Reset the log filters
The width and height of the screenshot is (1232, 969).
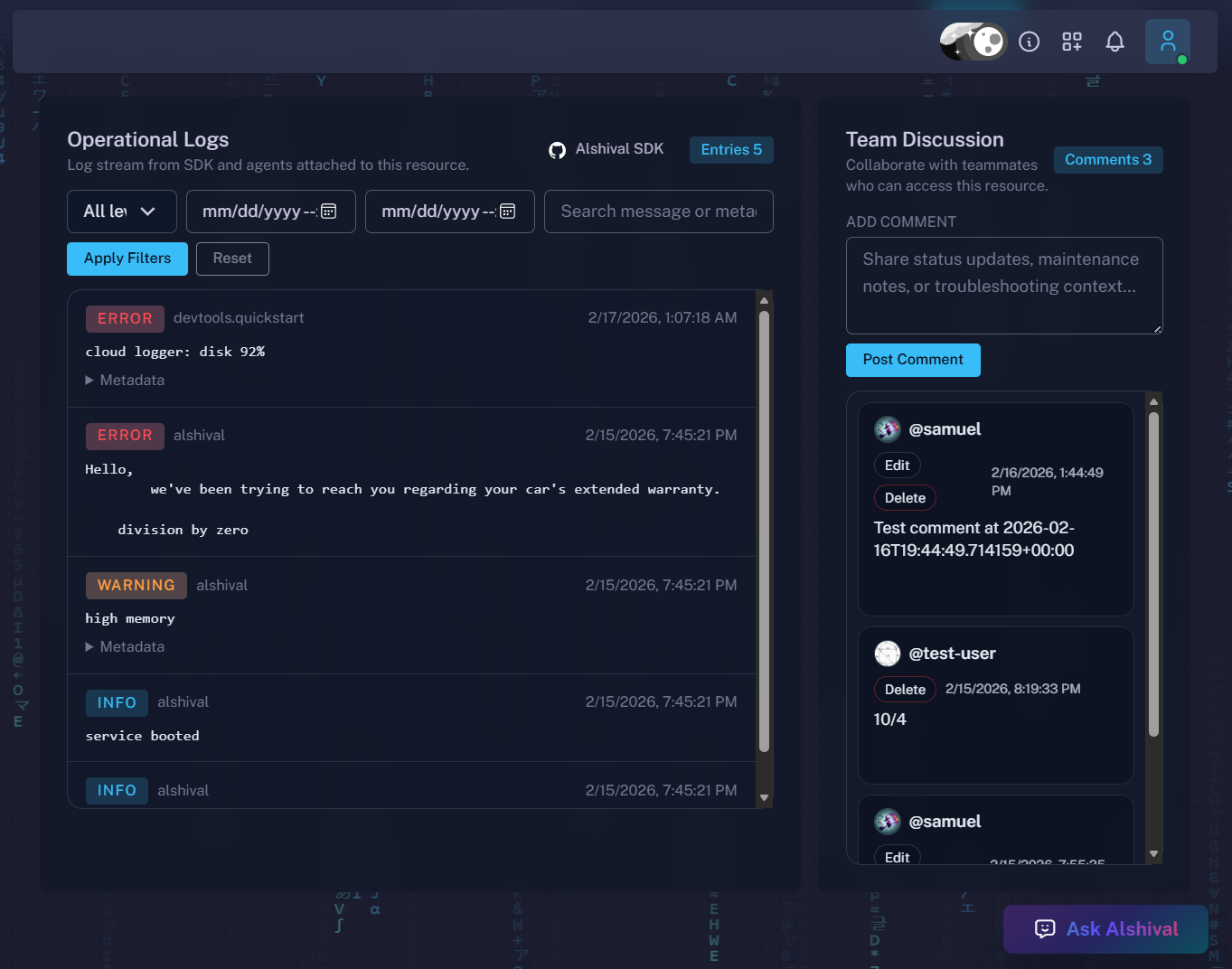pyautogui.click(x=231, y=259)
